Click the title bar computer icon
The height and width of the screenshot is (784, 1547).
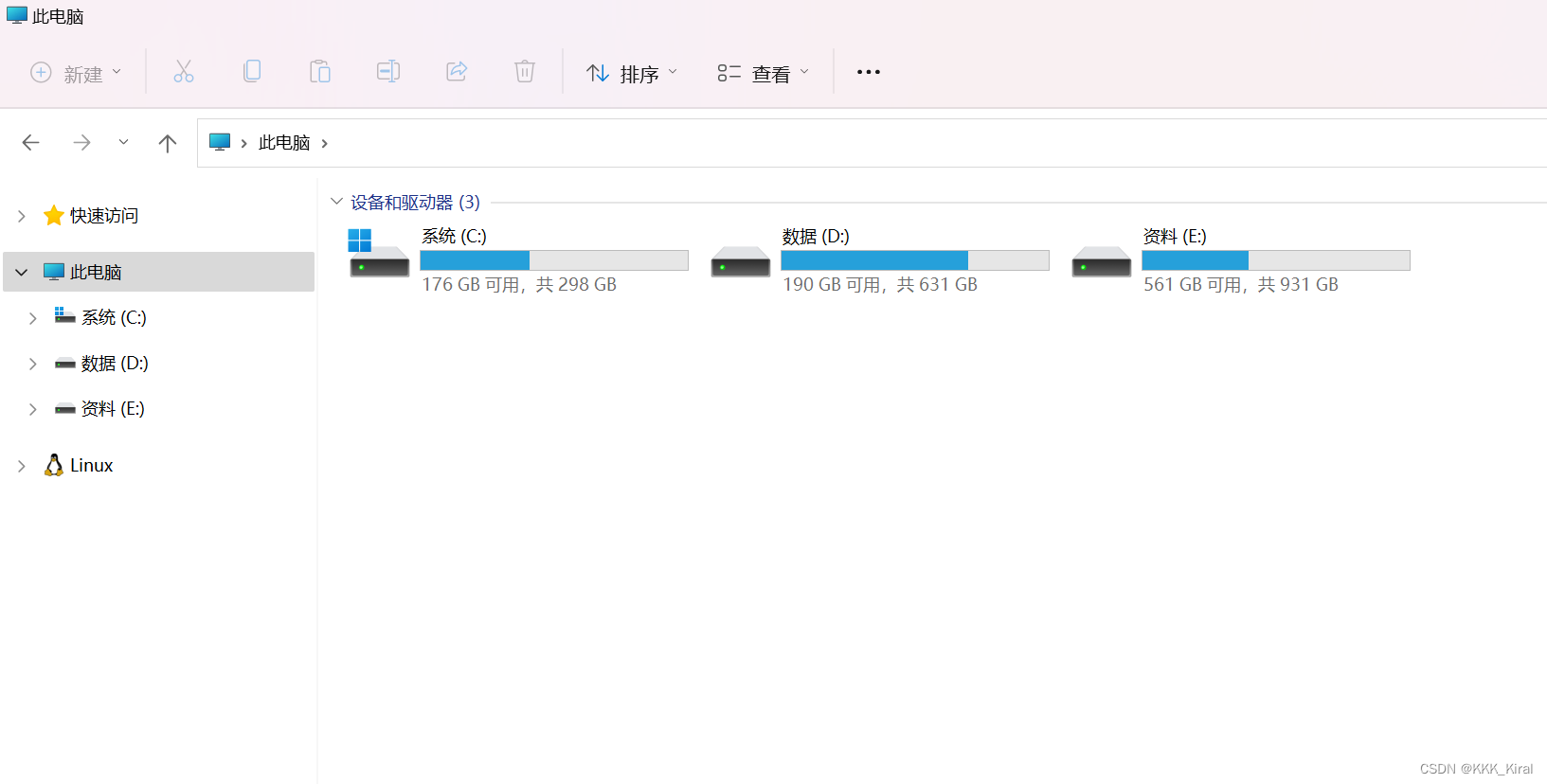(x=17, y=15)
